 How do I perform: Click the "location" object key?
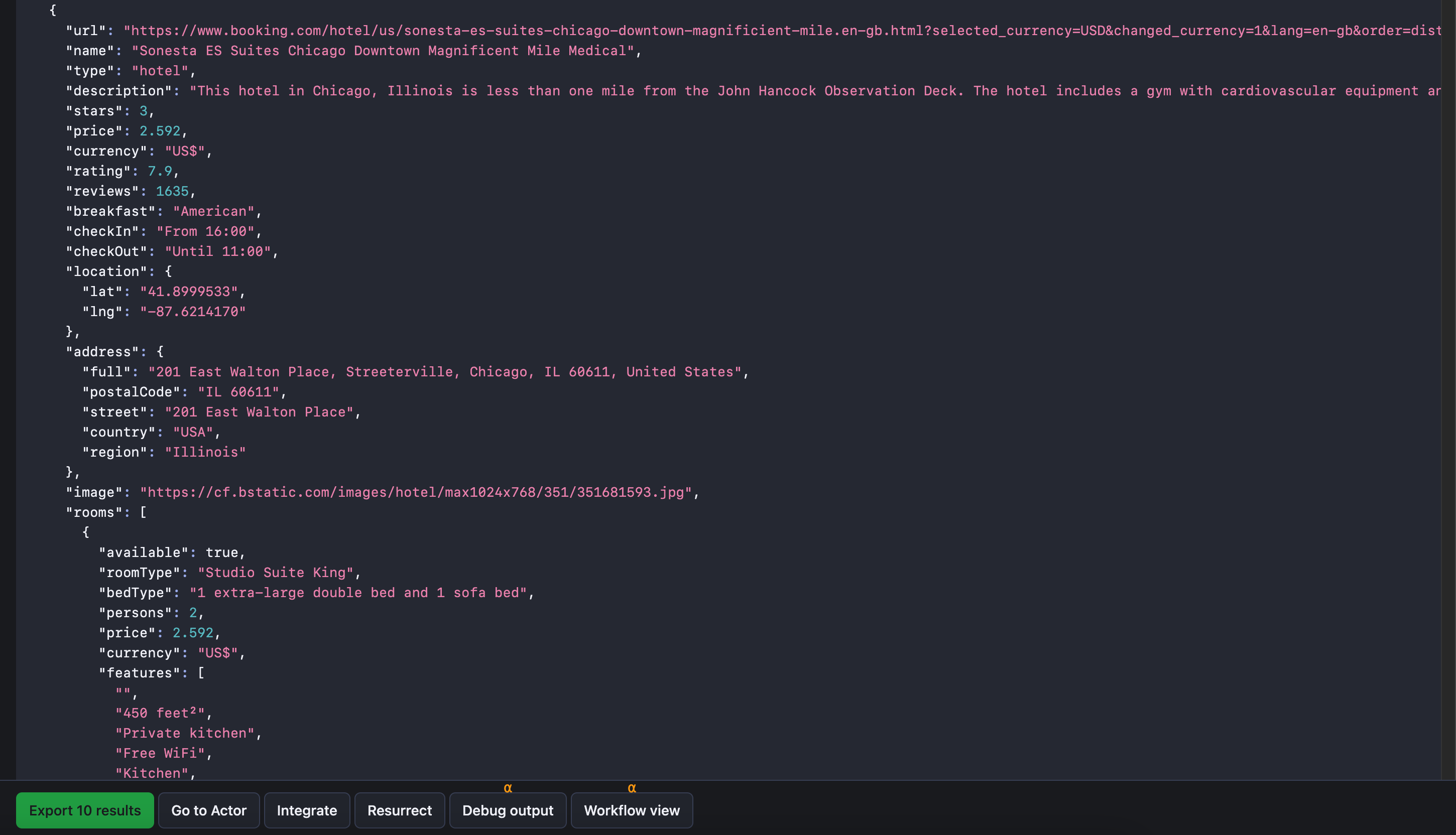point(102,271)
